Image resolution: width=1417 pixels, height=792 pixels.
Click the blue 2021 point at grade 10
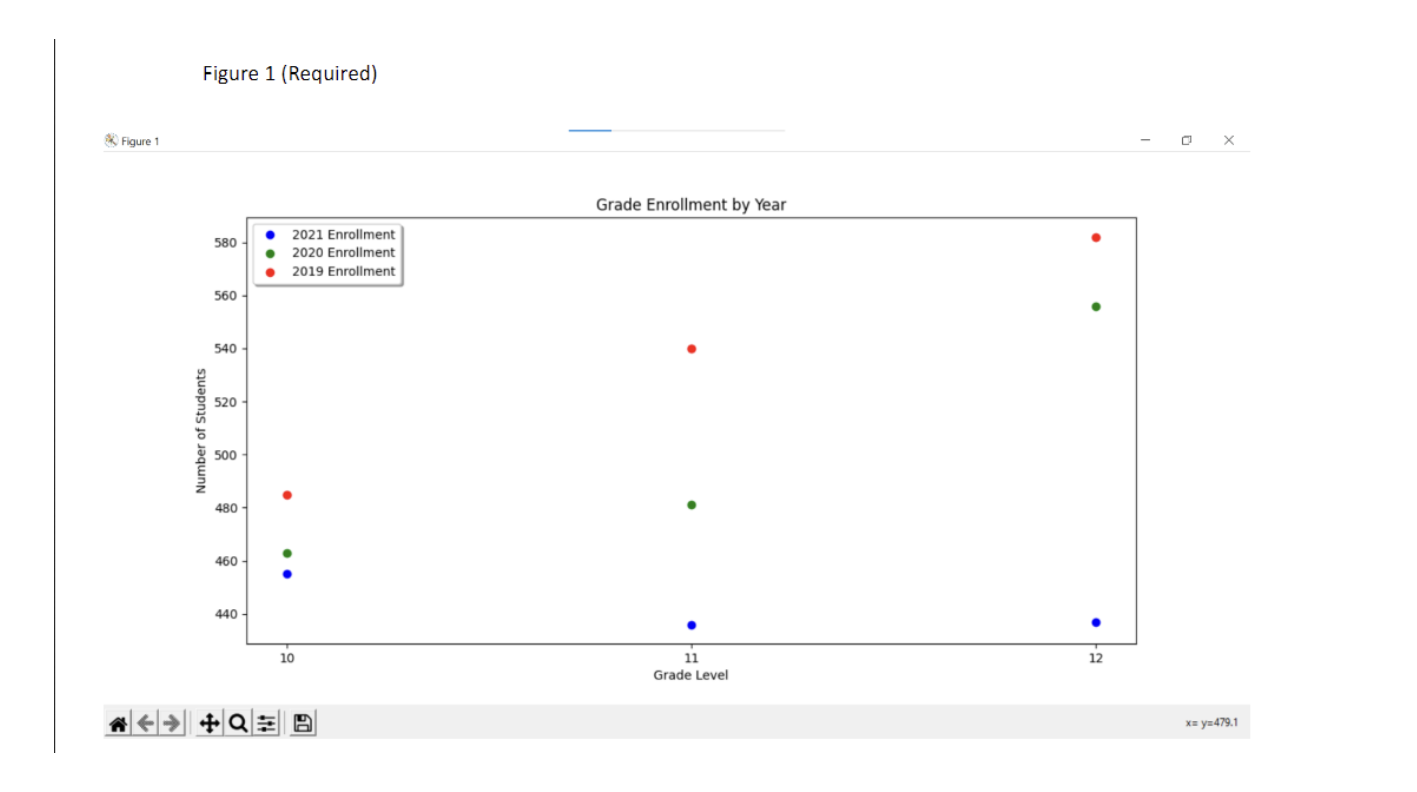pos(287,574)
